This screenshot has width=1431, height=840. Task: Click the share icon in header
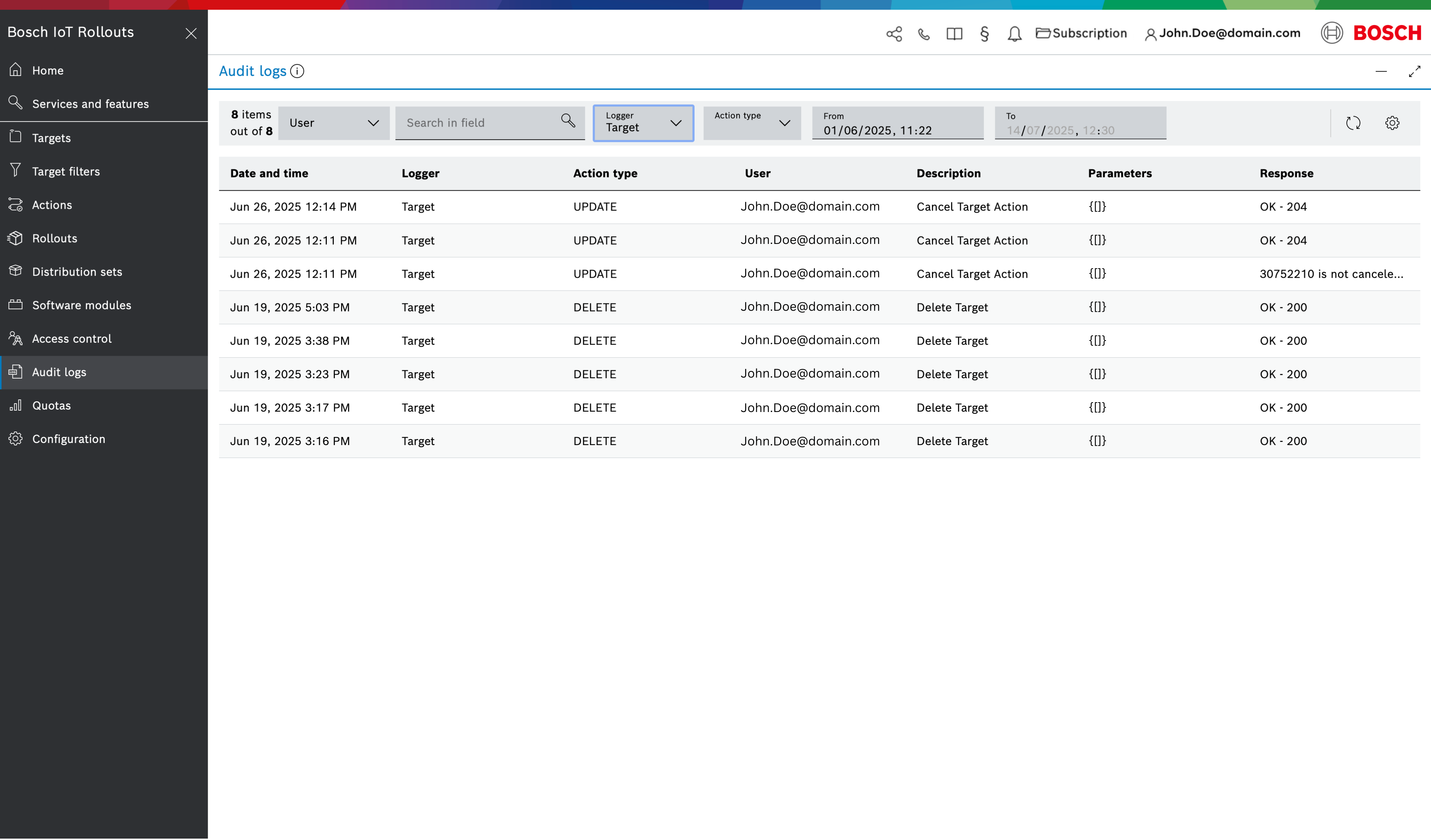click(894, 33)
